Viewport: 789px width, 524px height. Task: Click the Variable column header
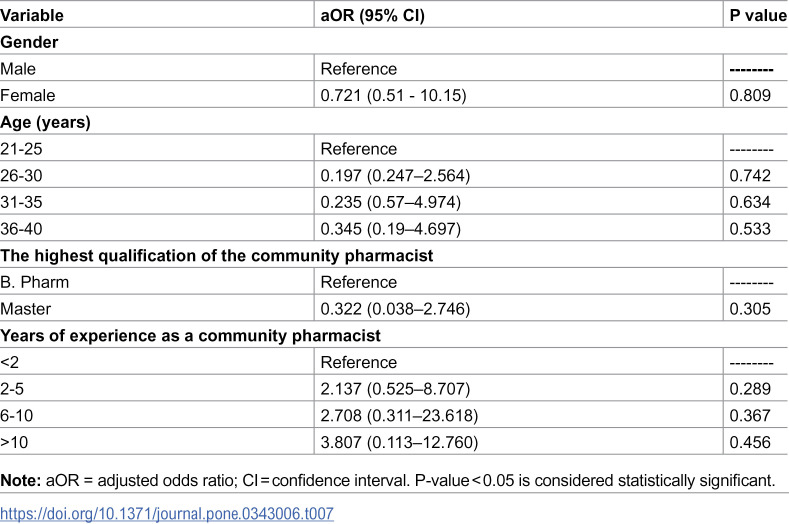pyautogui.click(x=32, y=15)
